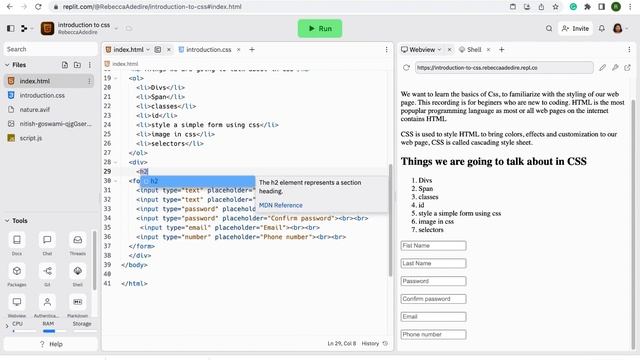Open the Threads tool
This screenshot has height=360, width=640.
(78, 240)
